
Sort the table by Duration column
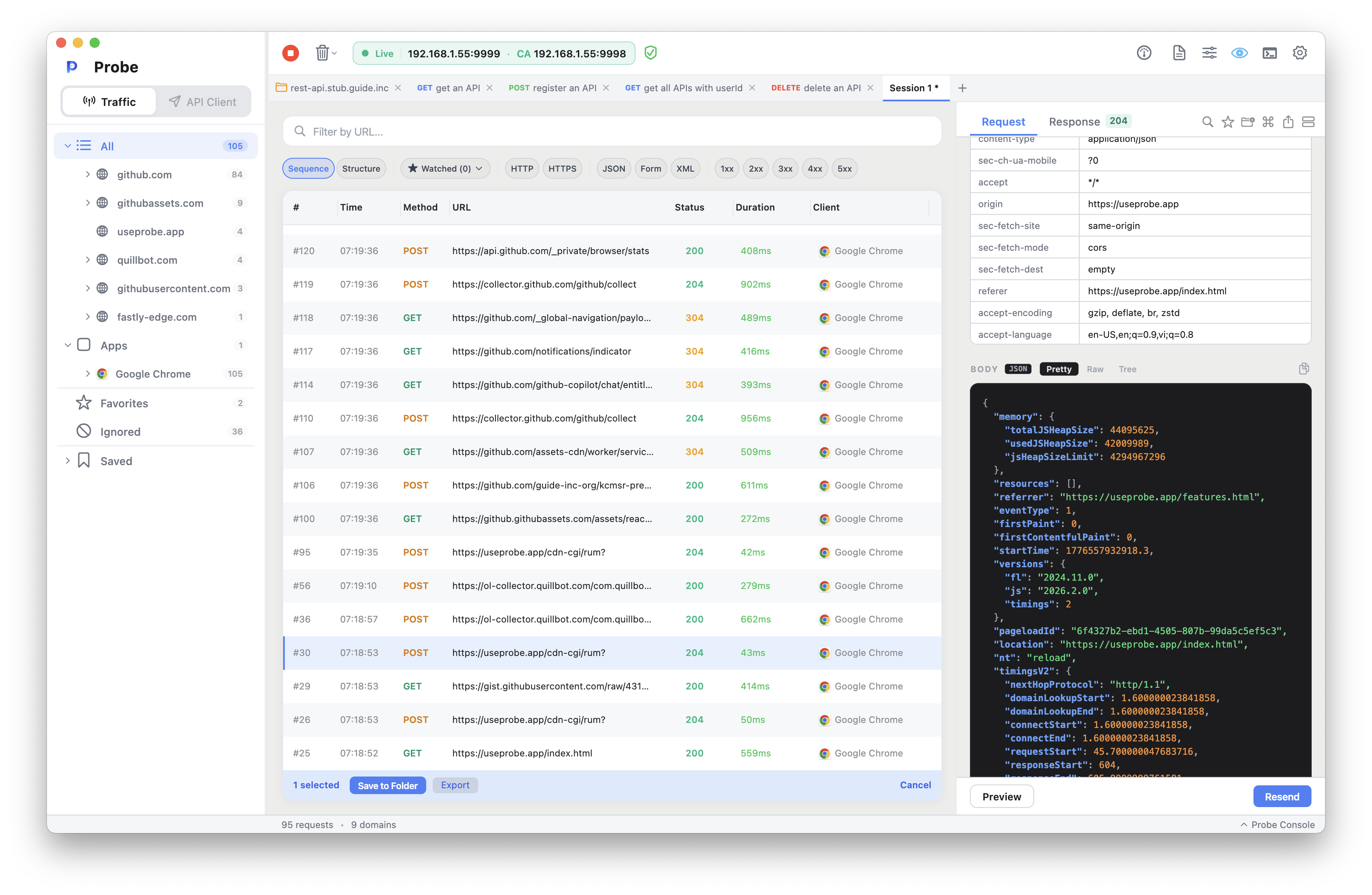click(755, 208)
